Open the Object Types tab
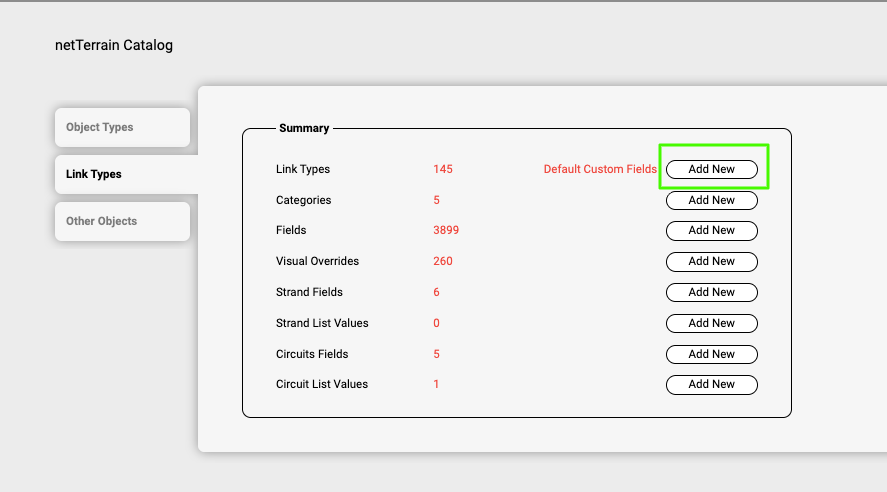The image size is (887, 492). click(x=121, y=127)
